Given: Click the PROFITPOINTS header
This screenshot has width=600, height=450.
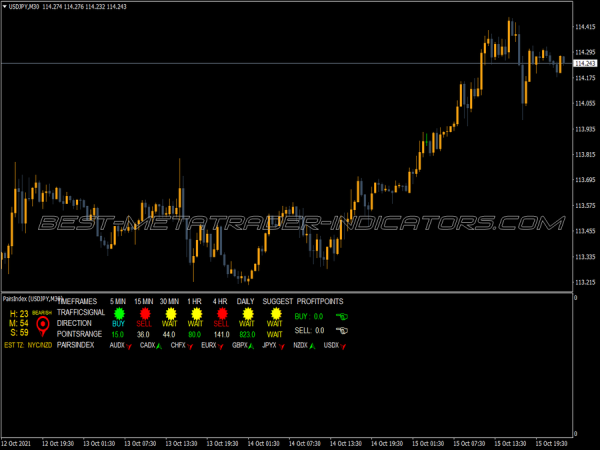Looking at the screenshot, I should tap(320, 302).
